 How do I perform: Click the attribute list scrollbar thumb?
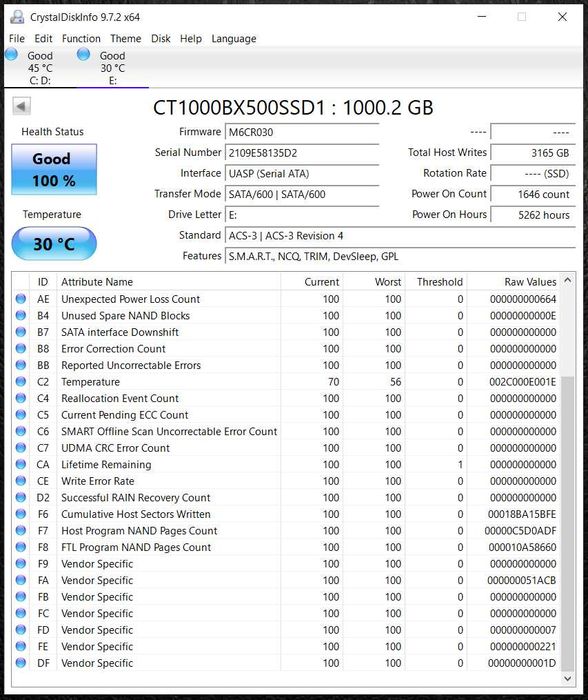tap(567, 524)
